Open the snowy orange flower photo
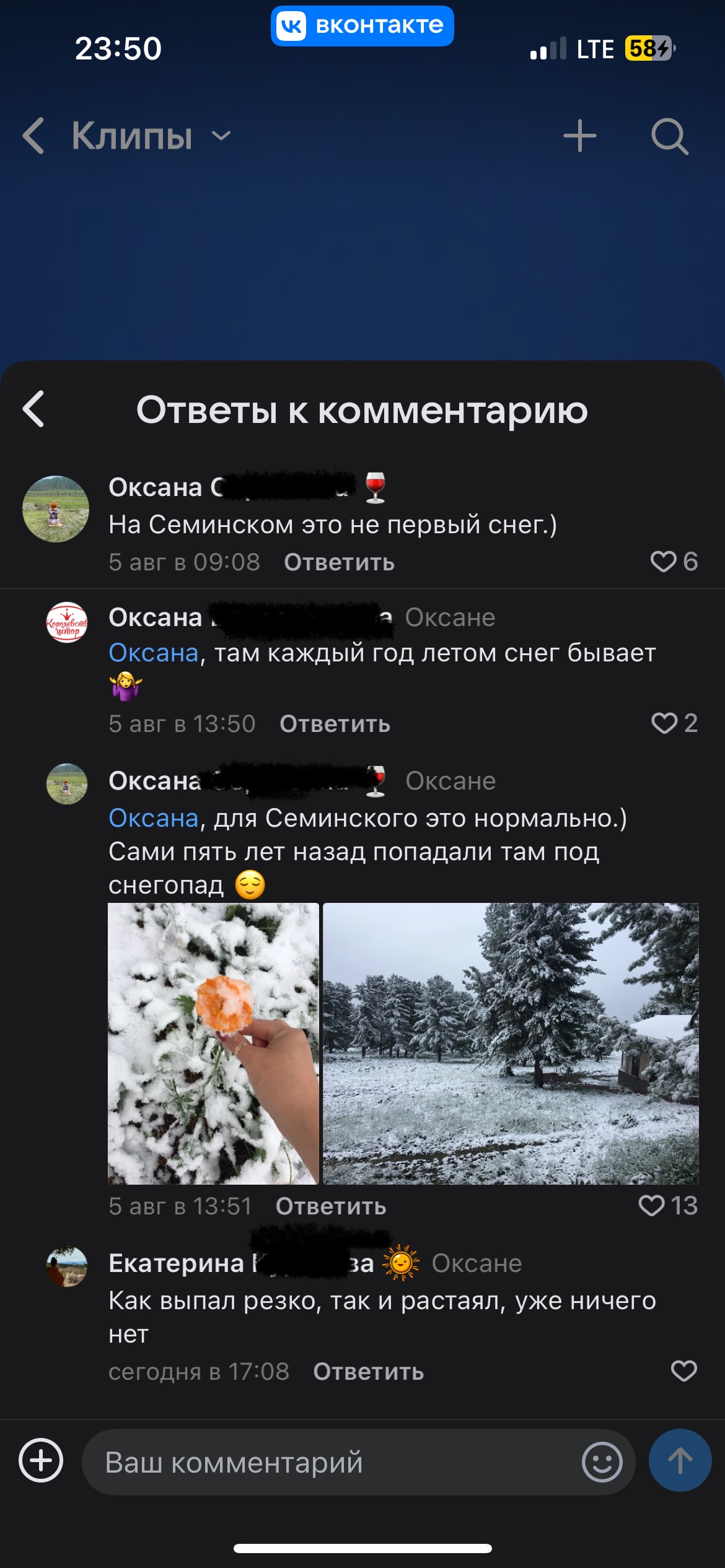Viewport: 725px width, 1568px height. 213,1043
